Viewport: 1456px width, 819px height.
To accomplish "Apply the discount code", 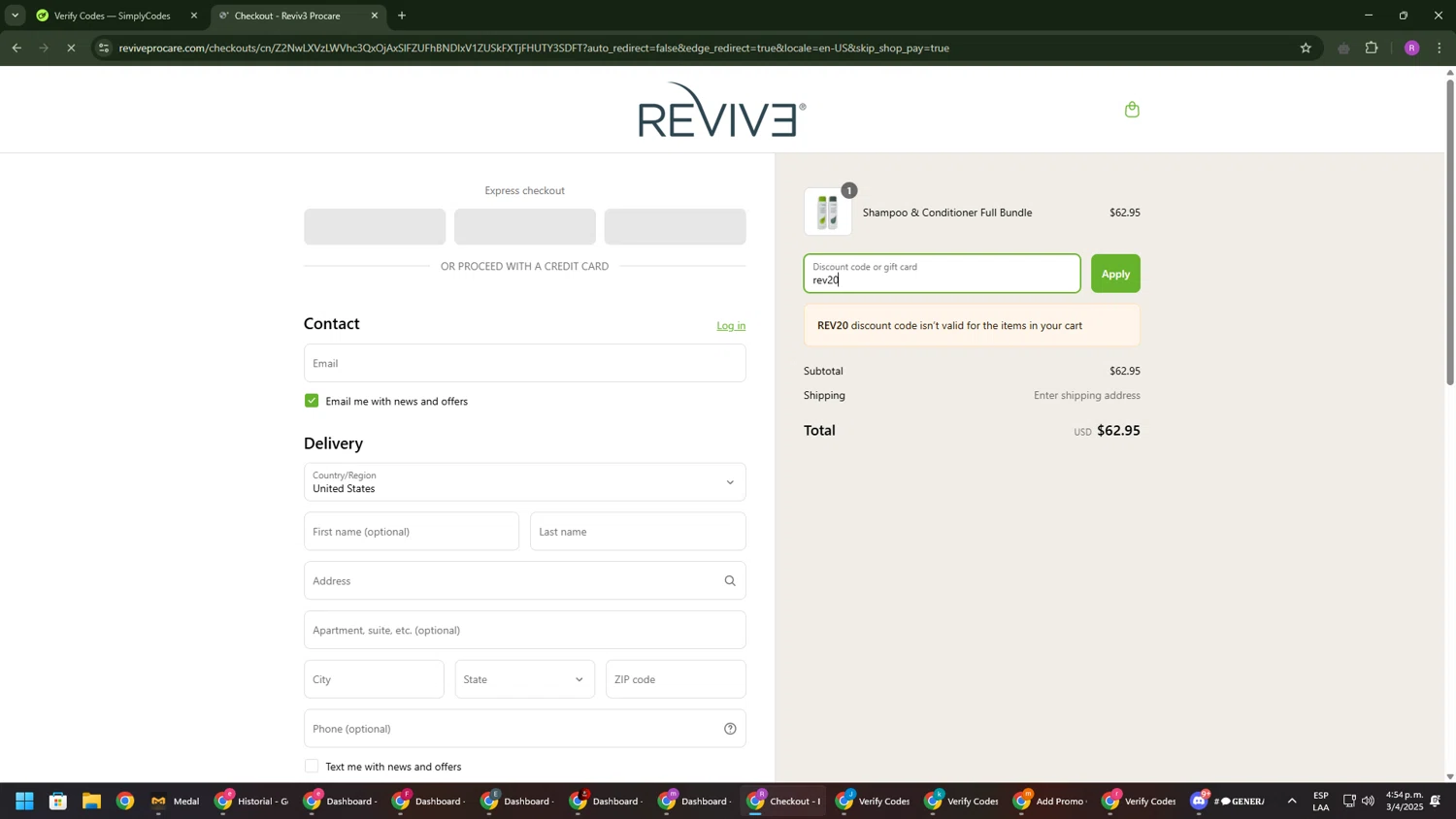I will tap(1115, 274).
